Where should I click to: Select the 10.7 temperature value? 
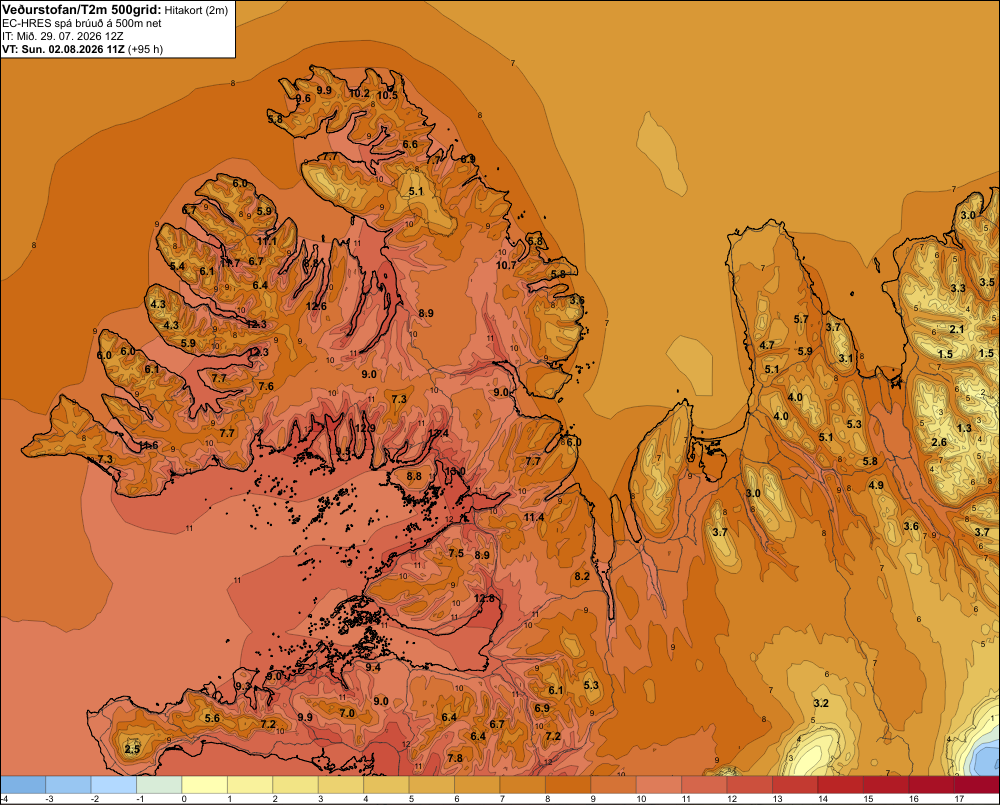pyautogui.click(x=506, y=265)
